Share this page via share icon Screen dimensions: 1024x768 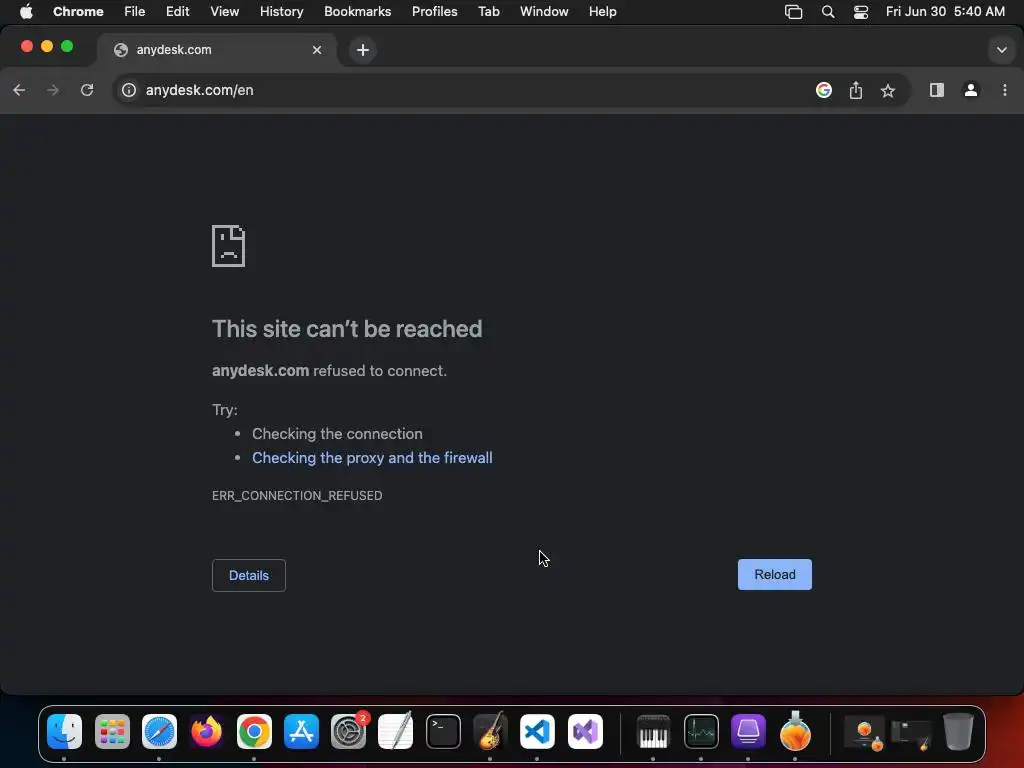856,90
